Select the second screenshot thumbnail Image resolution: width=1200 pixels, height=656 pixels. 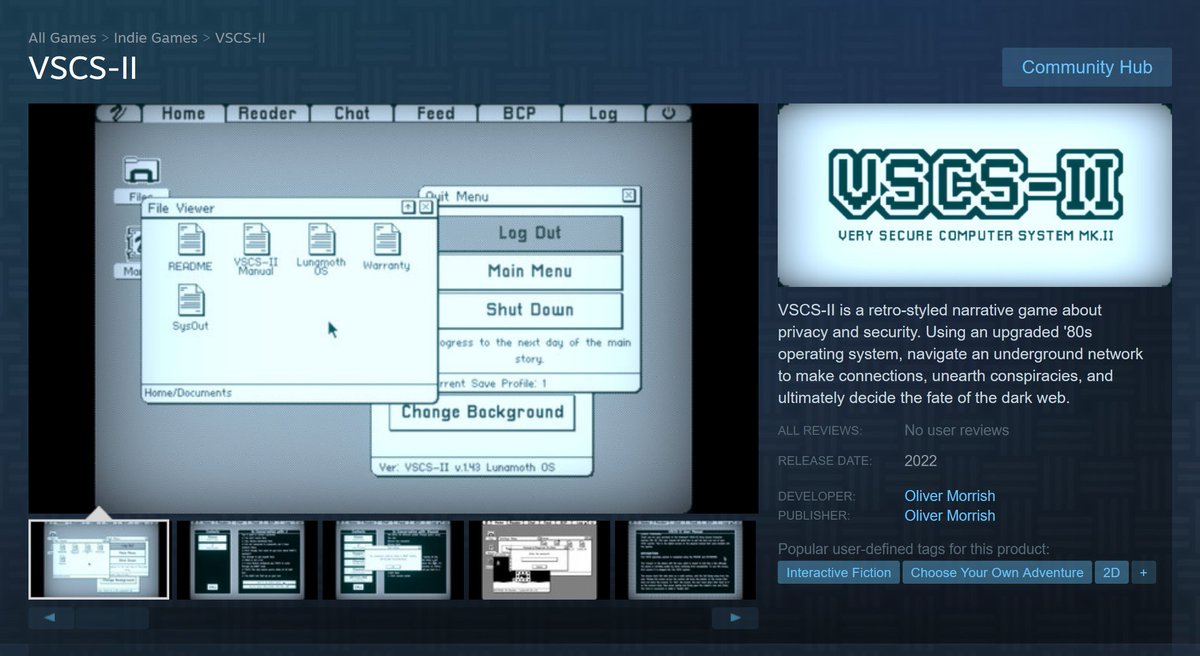(245, 559)
